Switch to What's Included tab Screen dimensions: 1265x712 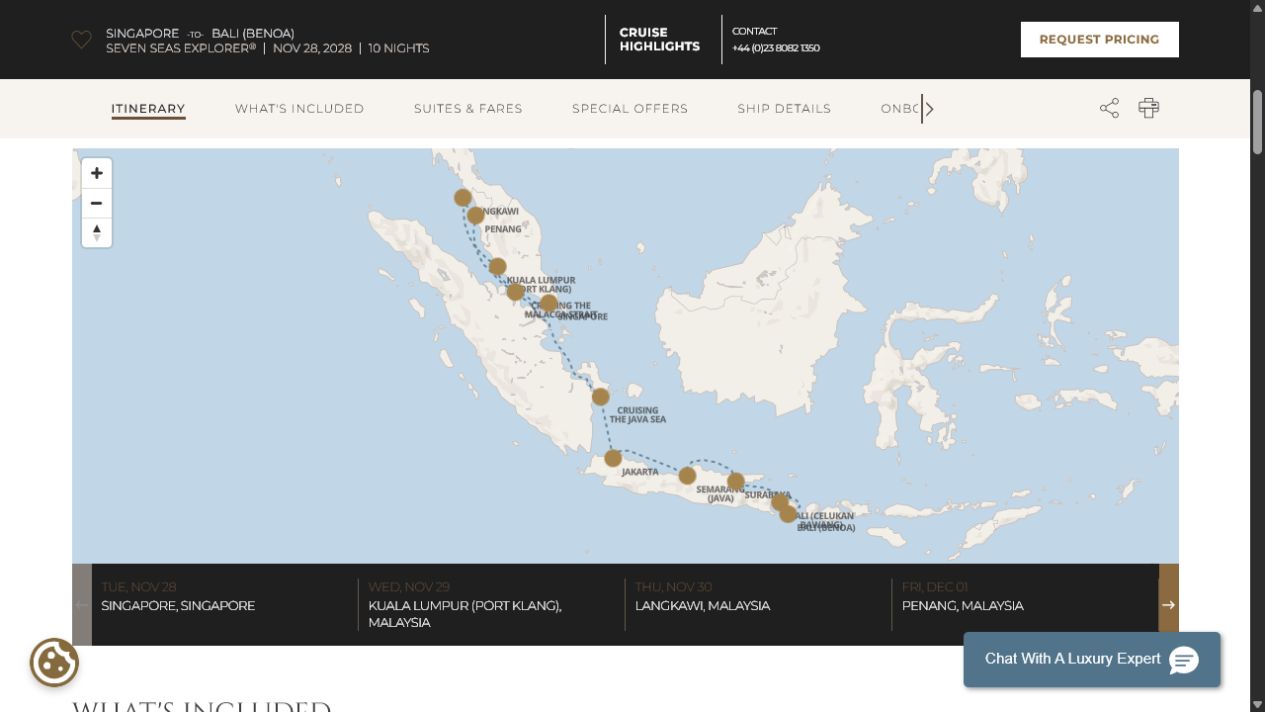[299, 109]
